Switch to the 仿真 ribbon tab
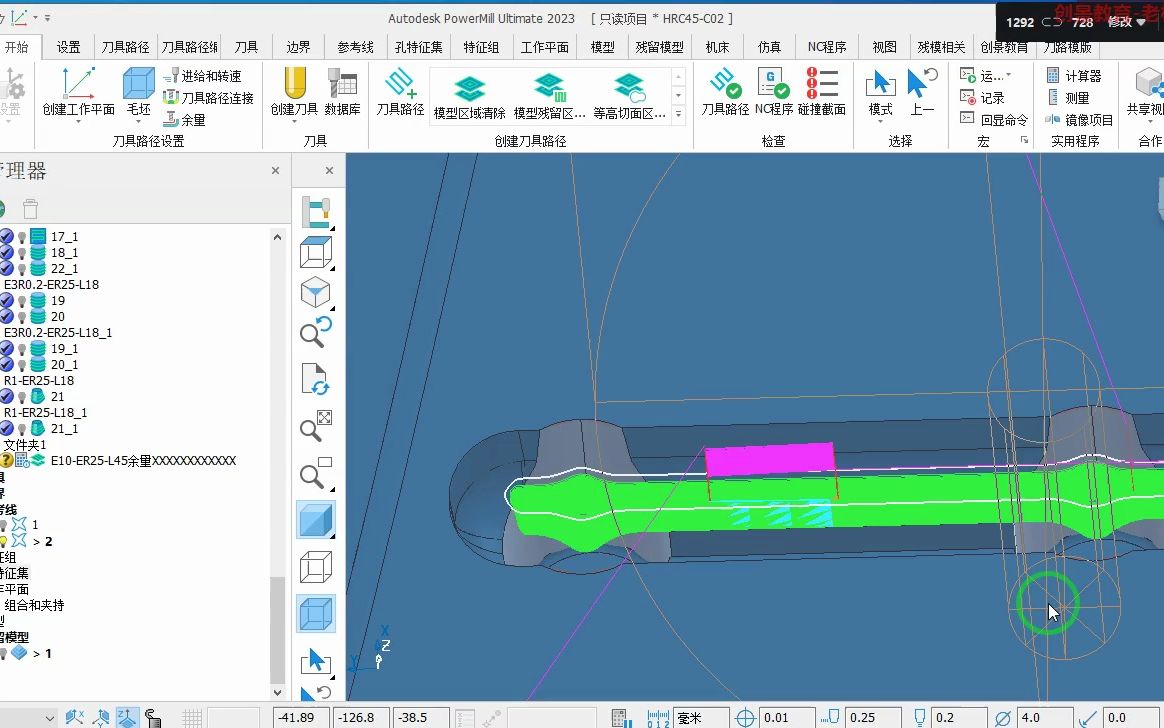The image size is (1164, 728). coord(769,47)
